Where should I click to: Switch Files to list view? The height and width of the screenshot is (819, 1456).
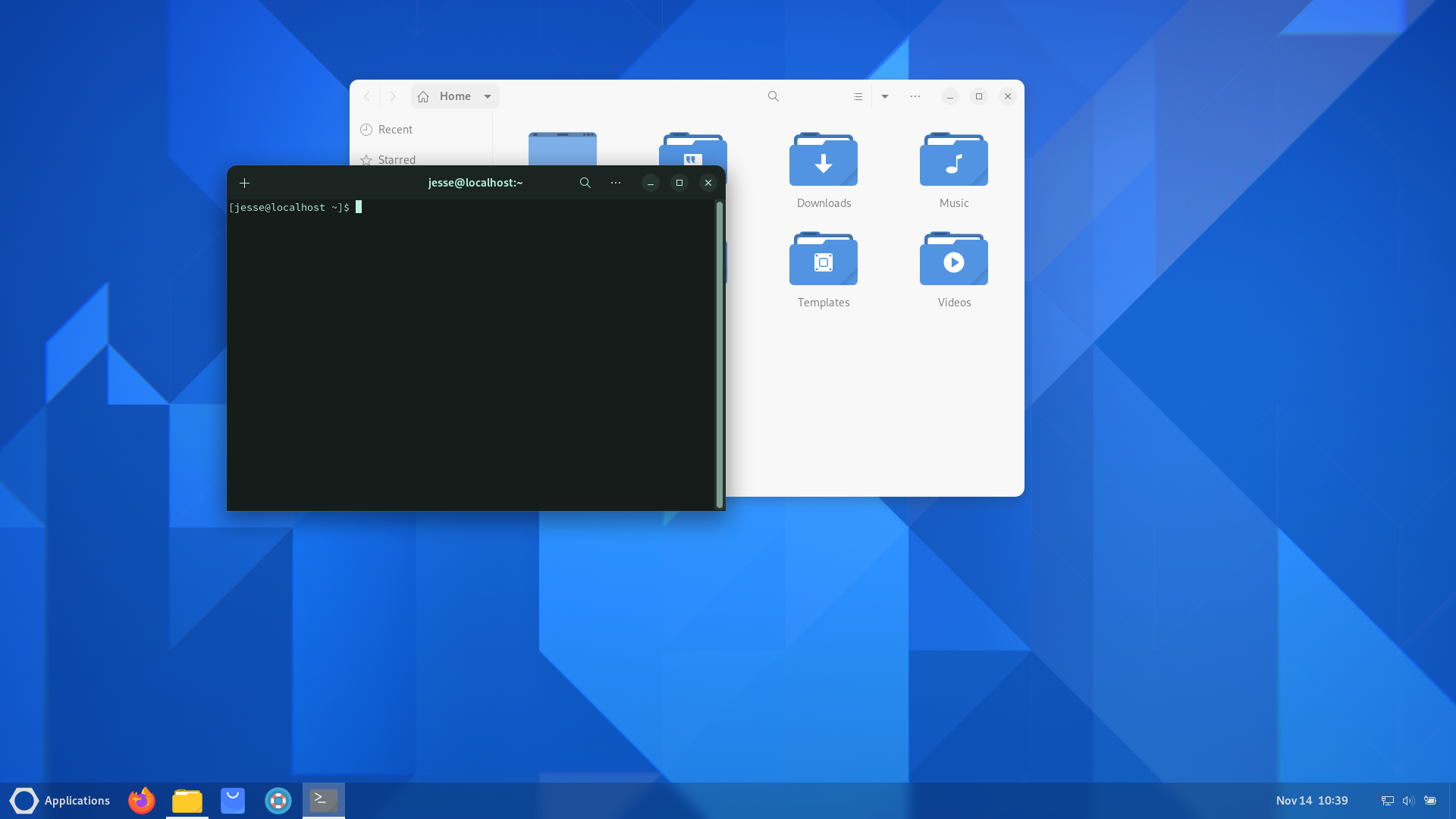[858, 96]
